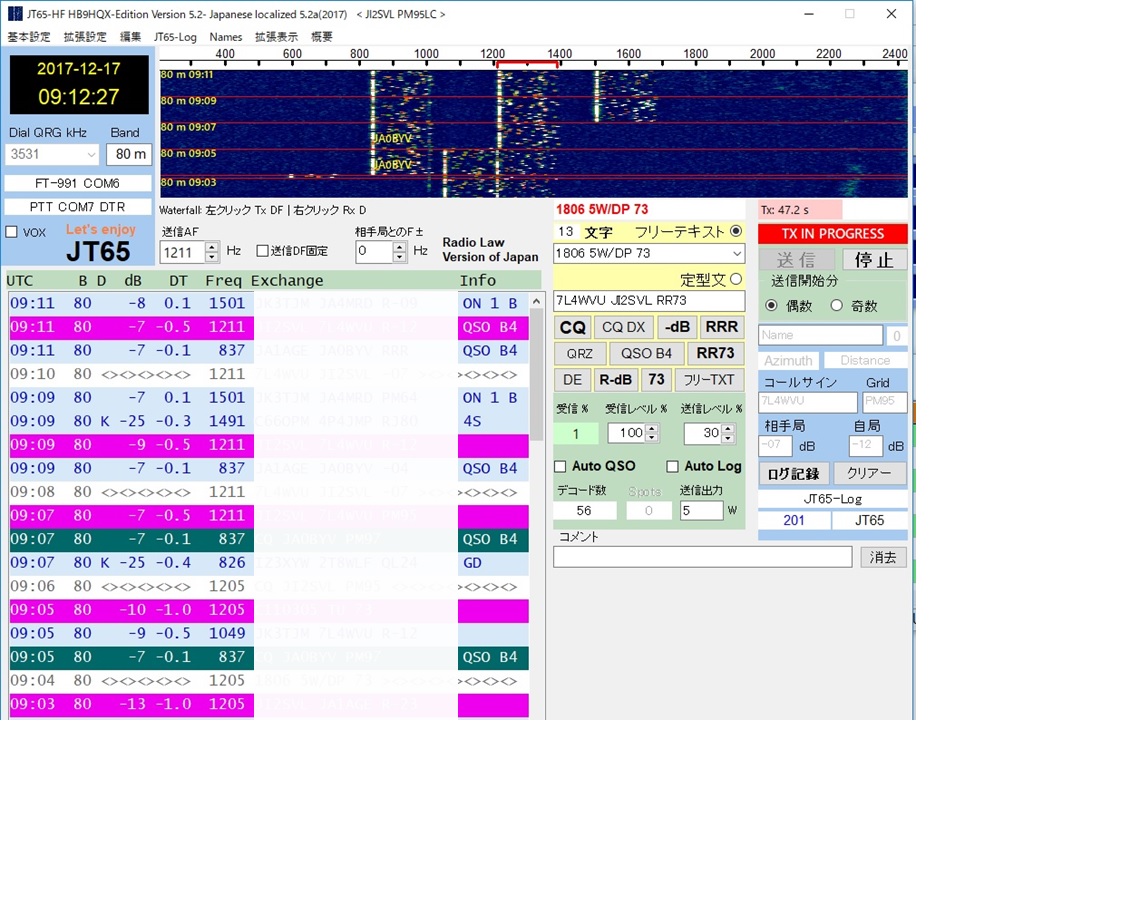Enable the VOX checkbox
1147x900 pixels.
click(12, 232)
